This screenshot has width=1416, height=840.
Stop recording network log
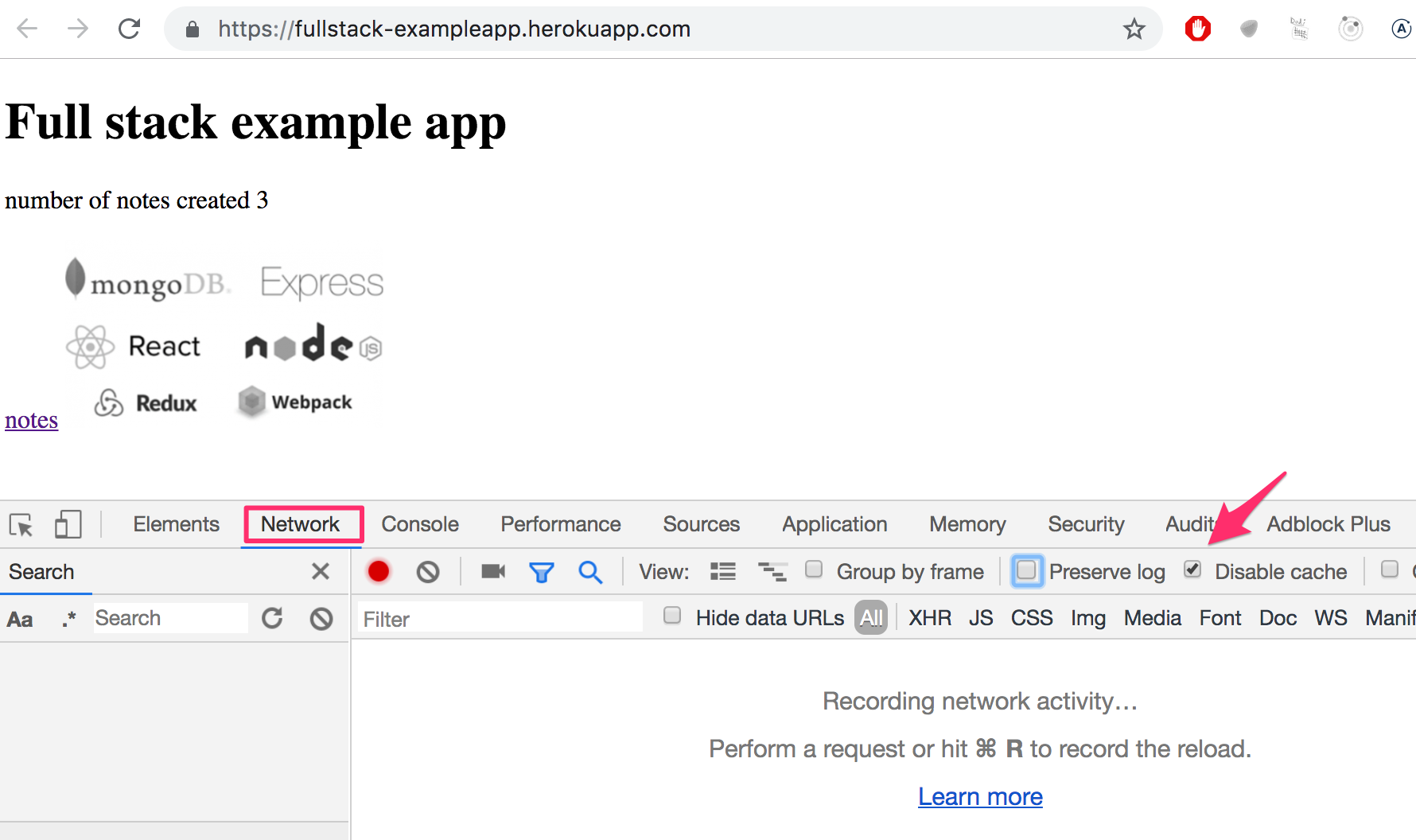(379, 571)
